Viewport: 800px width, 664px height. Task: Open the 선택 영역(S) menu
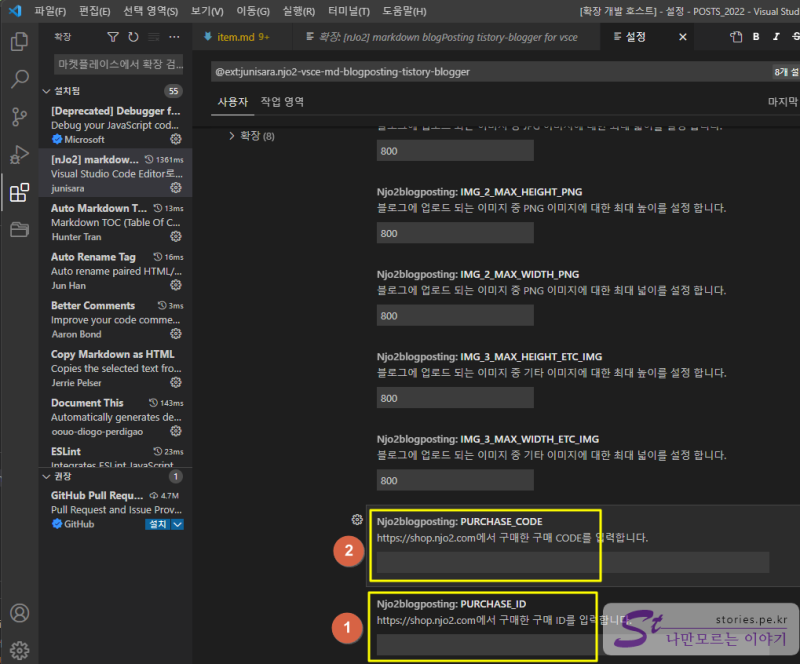pos(151,11)
